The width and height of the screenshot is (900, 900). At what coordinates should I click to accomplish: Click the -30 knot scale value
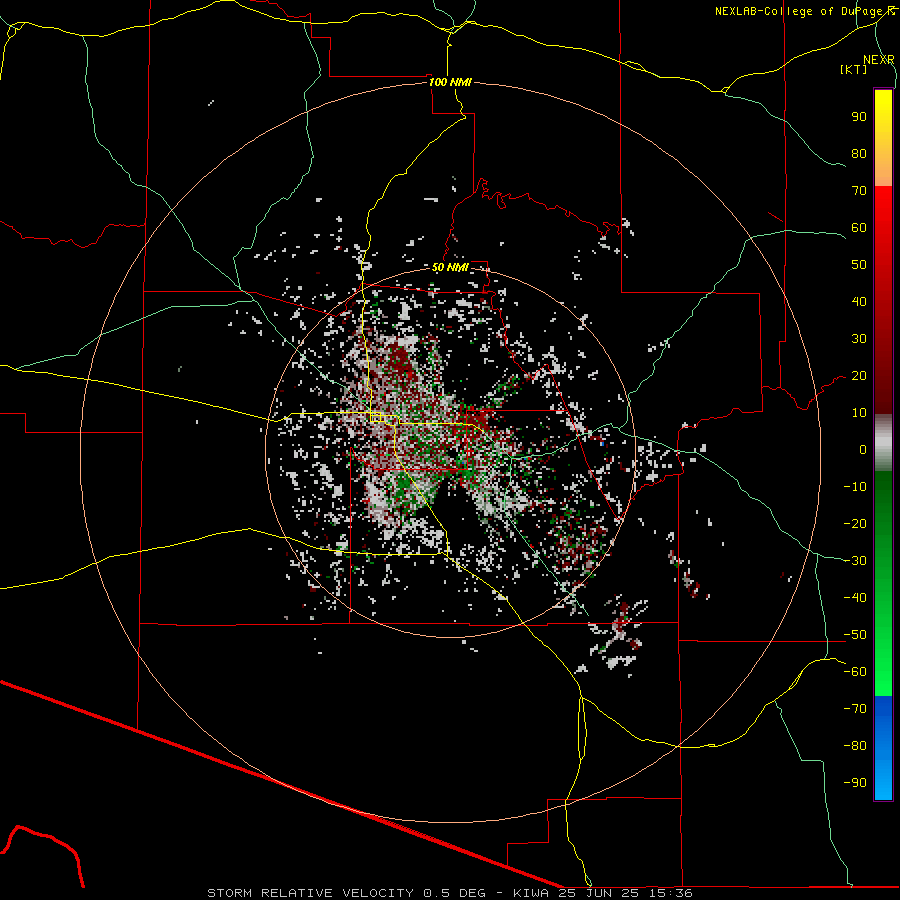point(855,561)
